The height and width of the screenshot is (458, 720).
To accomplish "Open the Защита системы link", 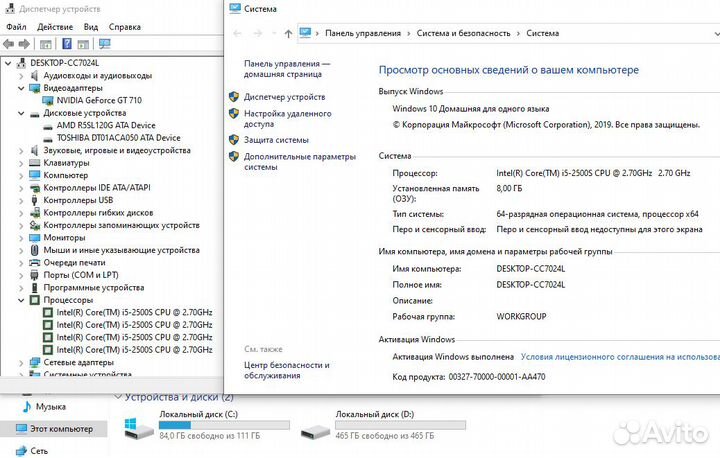I will point(276,140).
